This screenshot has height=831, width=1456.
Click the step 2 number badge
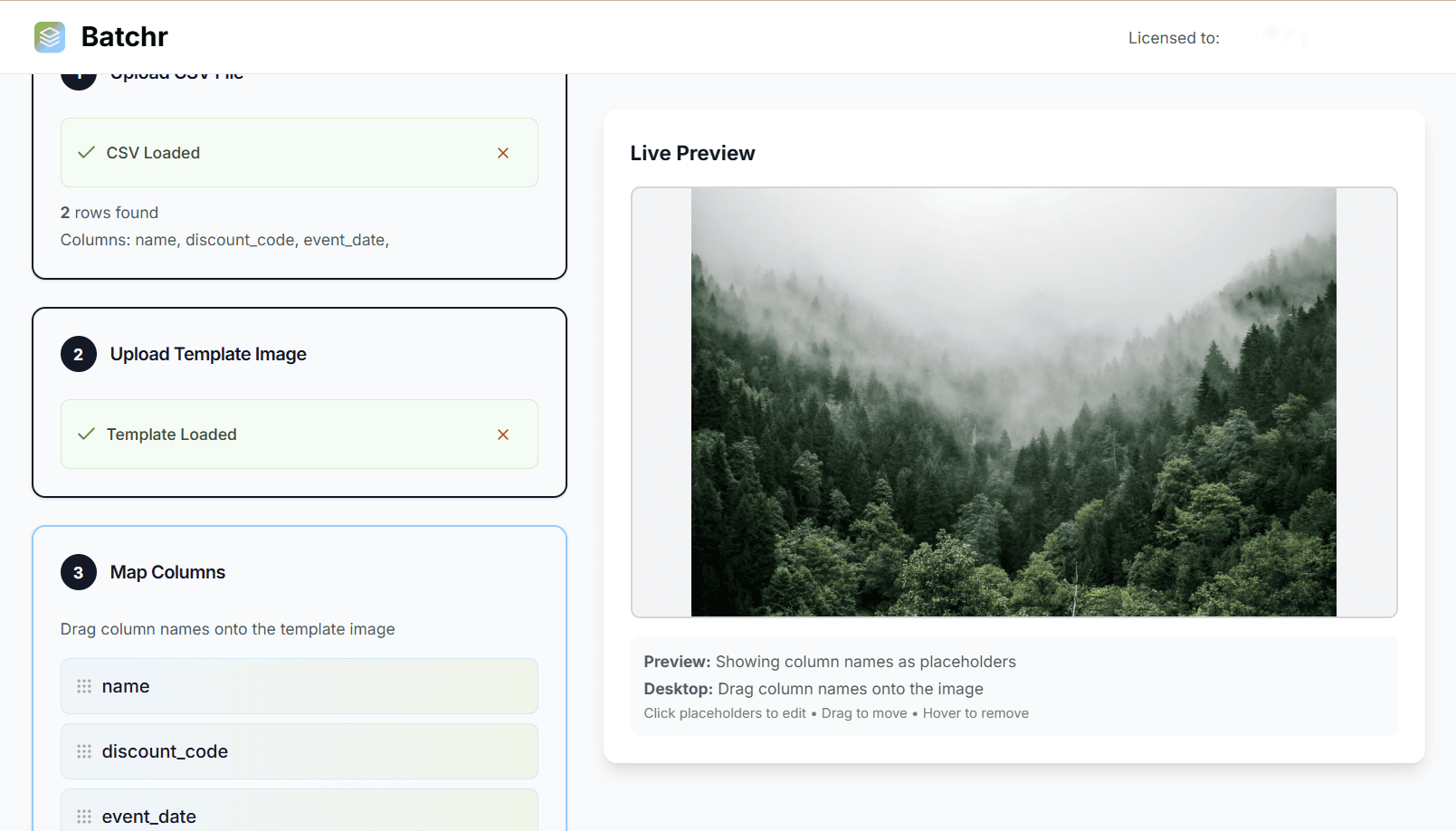click(79, 354)
